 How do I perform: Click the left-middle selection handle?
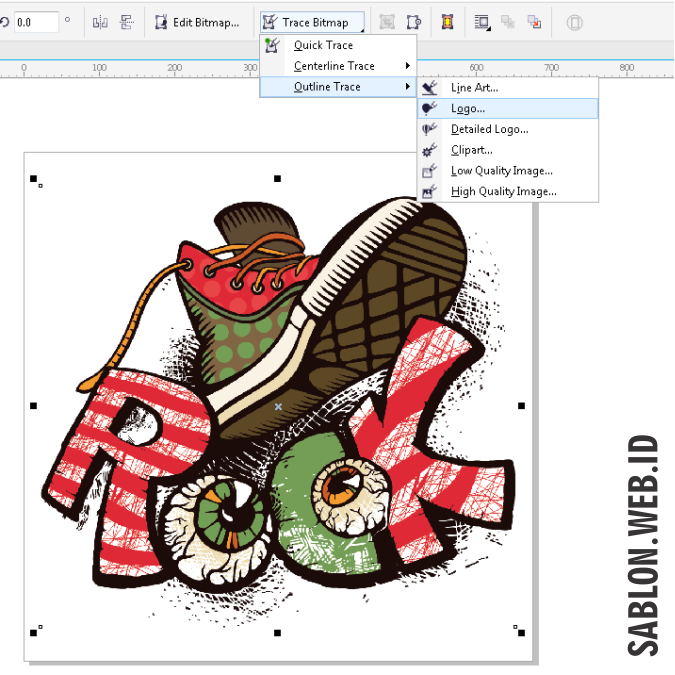pos(34,406)
